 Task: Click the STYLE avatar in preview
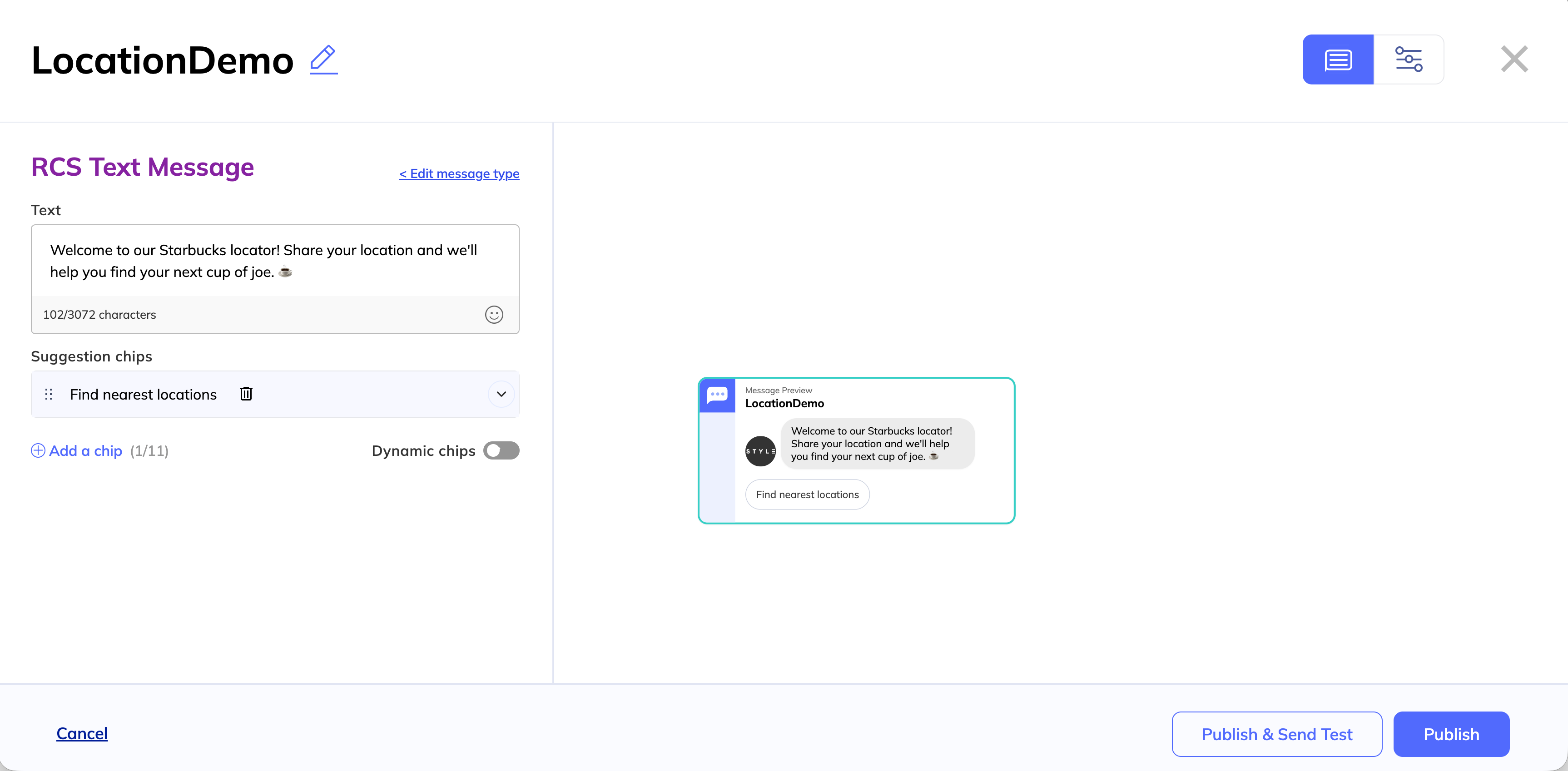(x=760, y=451)
